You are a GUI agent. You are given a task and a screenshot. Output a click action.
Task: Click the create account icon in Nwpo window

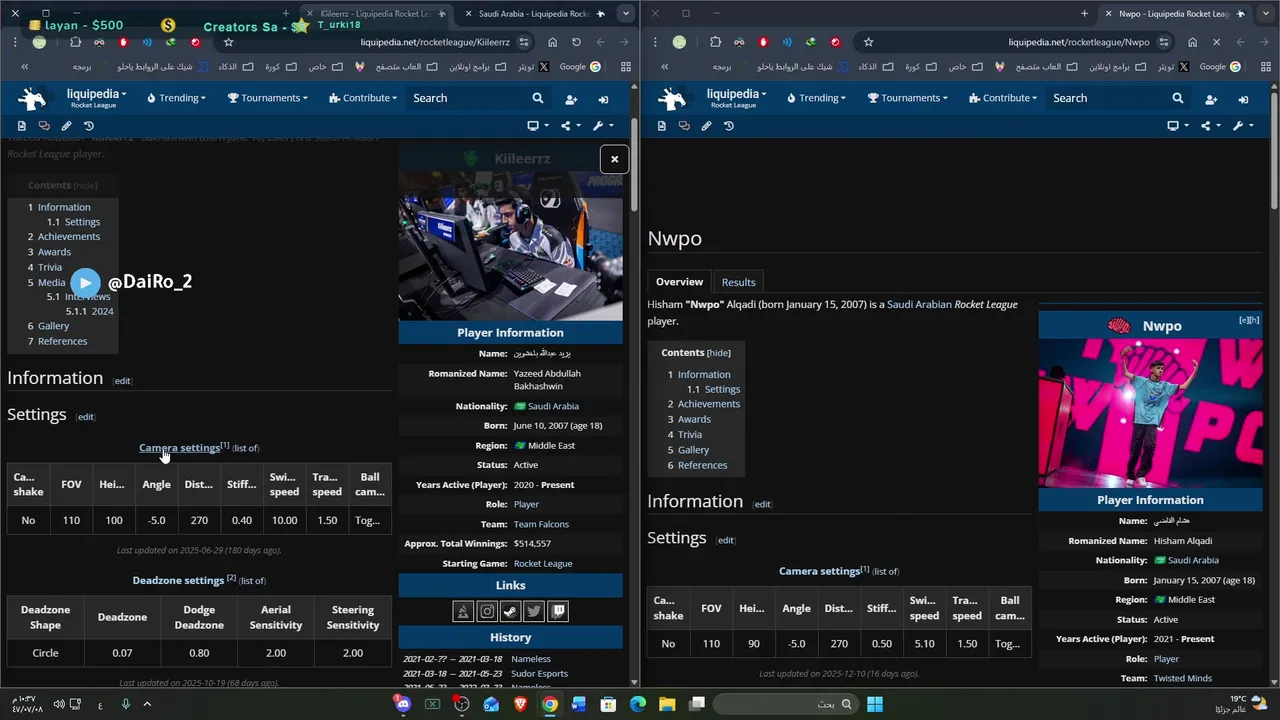(1211, 99)
